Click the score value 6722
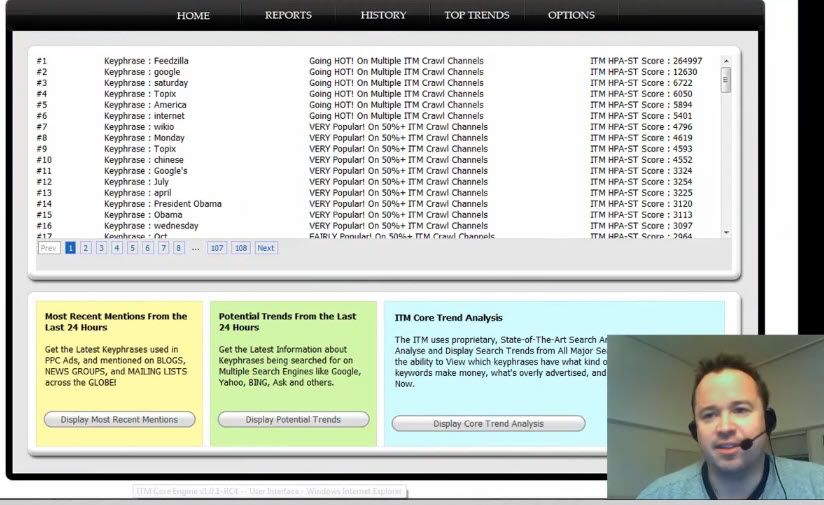The width and height of the screenshot is (824, 505). 683,83
